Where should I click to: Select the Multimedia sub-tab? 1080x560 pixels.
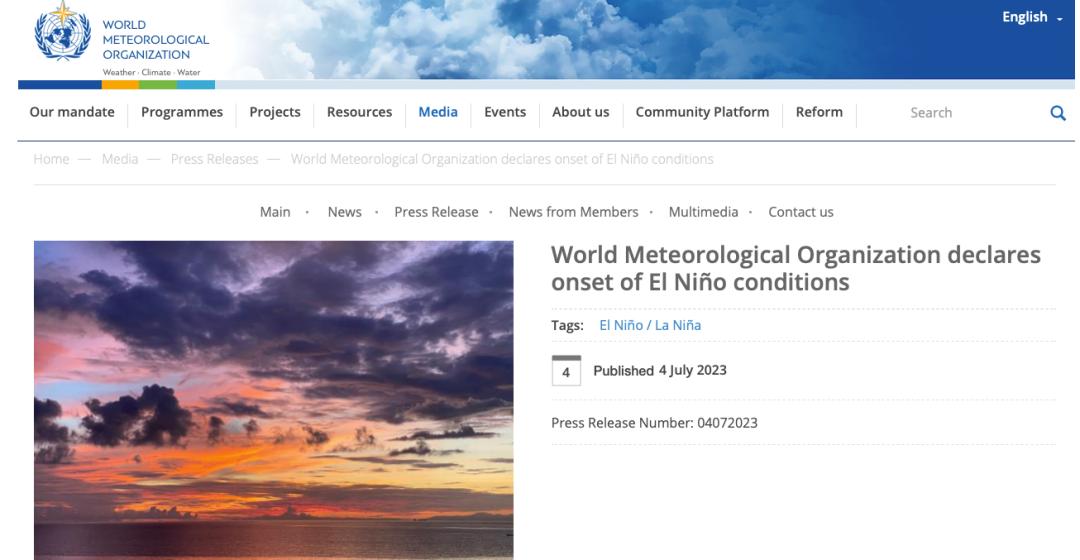pos(703,212)
